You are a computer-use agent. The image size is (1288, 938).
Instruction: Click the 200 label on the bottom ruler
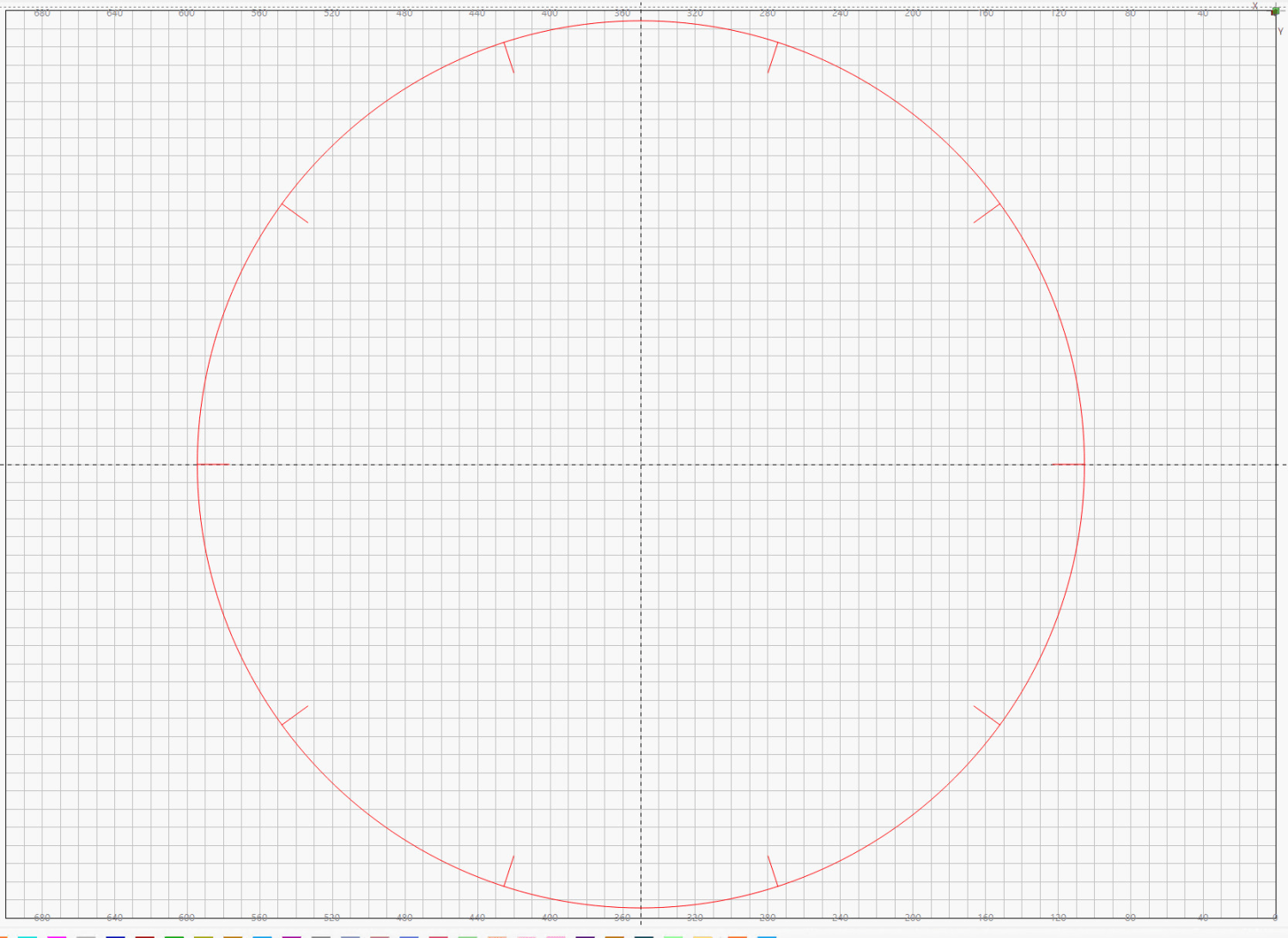pyautogui.click(x=913, y=918)
